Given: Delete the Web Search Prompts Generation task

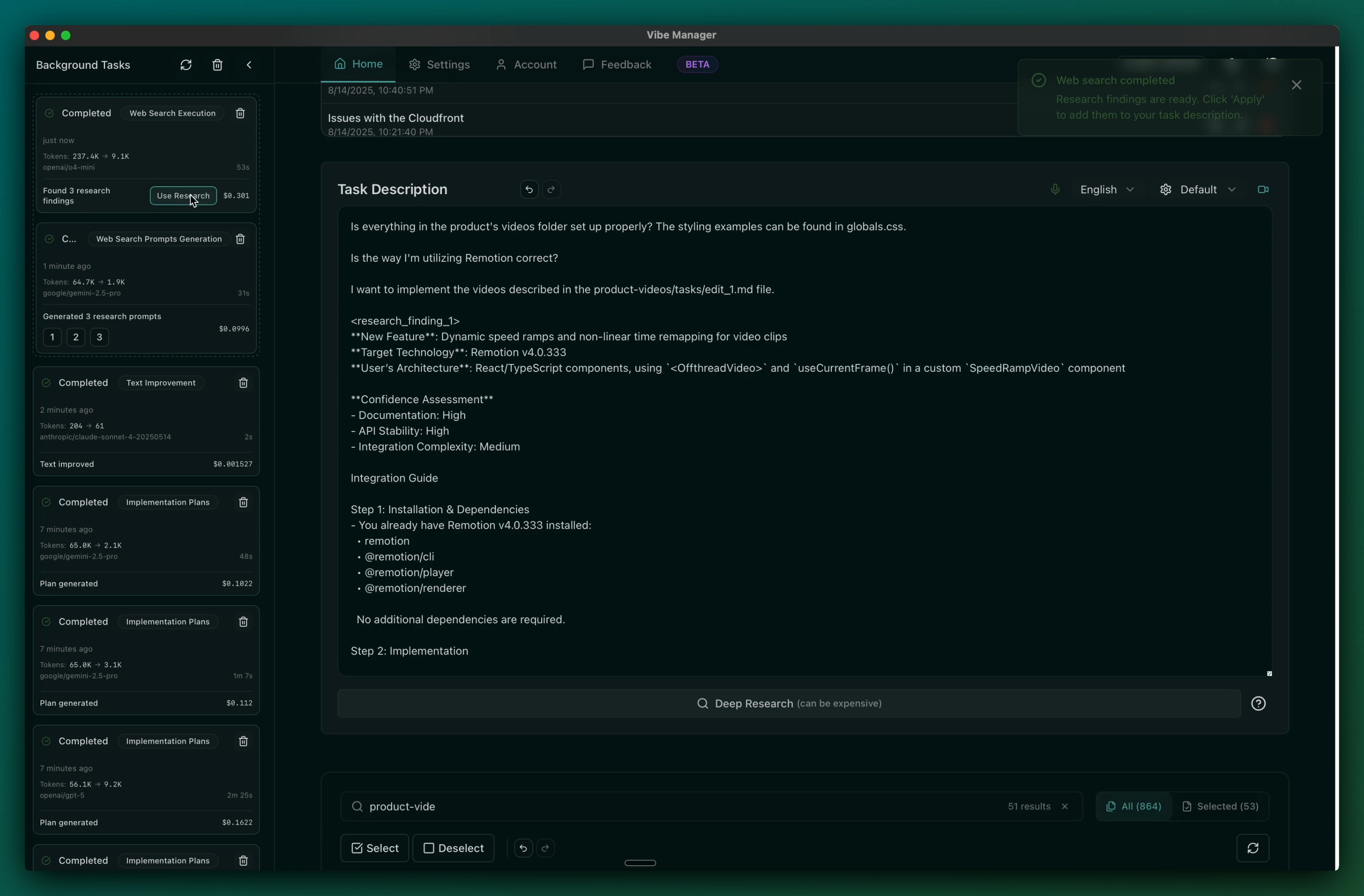Looking at the screenshot, I should pyautogui.click(x=240, y=239).
